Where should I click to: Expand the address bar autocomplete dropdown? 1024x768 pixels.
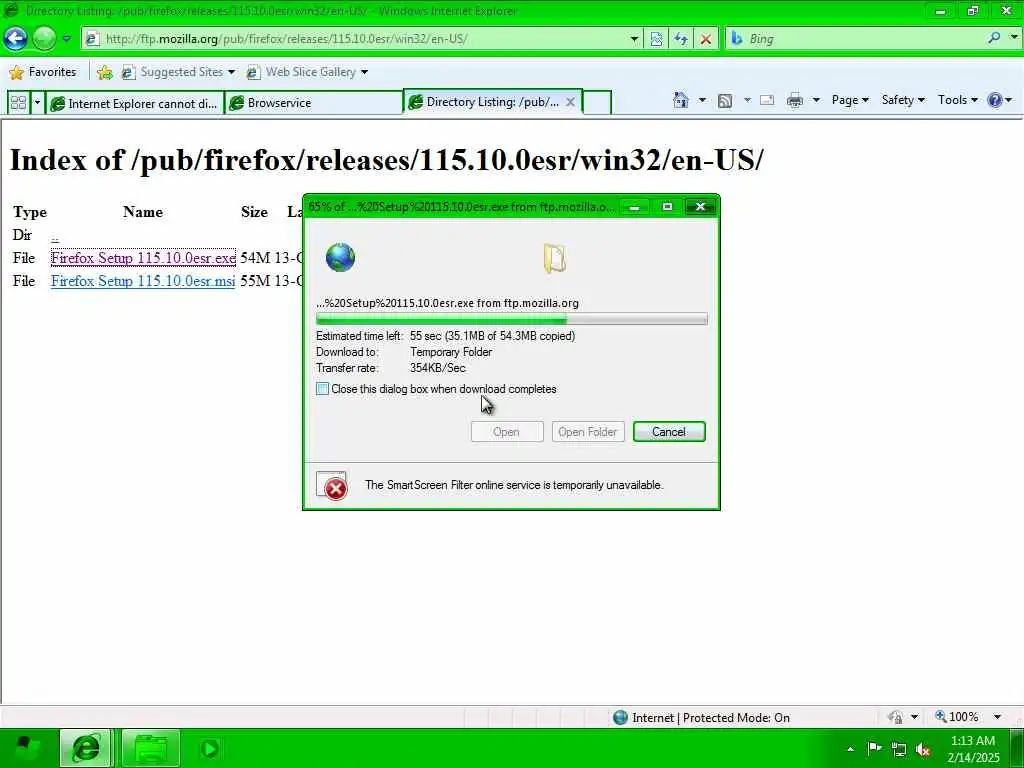[x=633, y=39]
